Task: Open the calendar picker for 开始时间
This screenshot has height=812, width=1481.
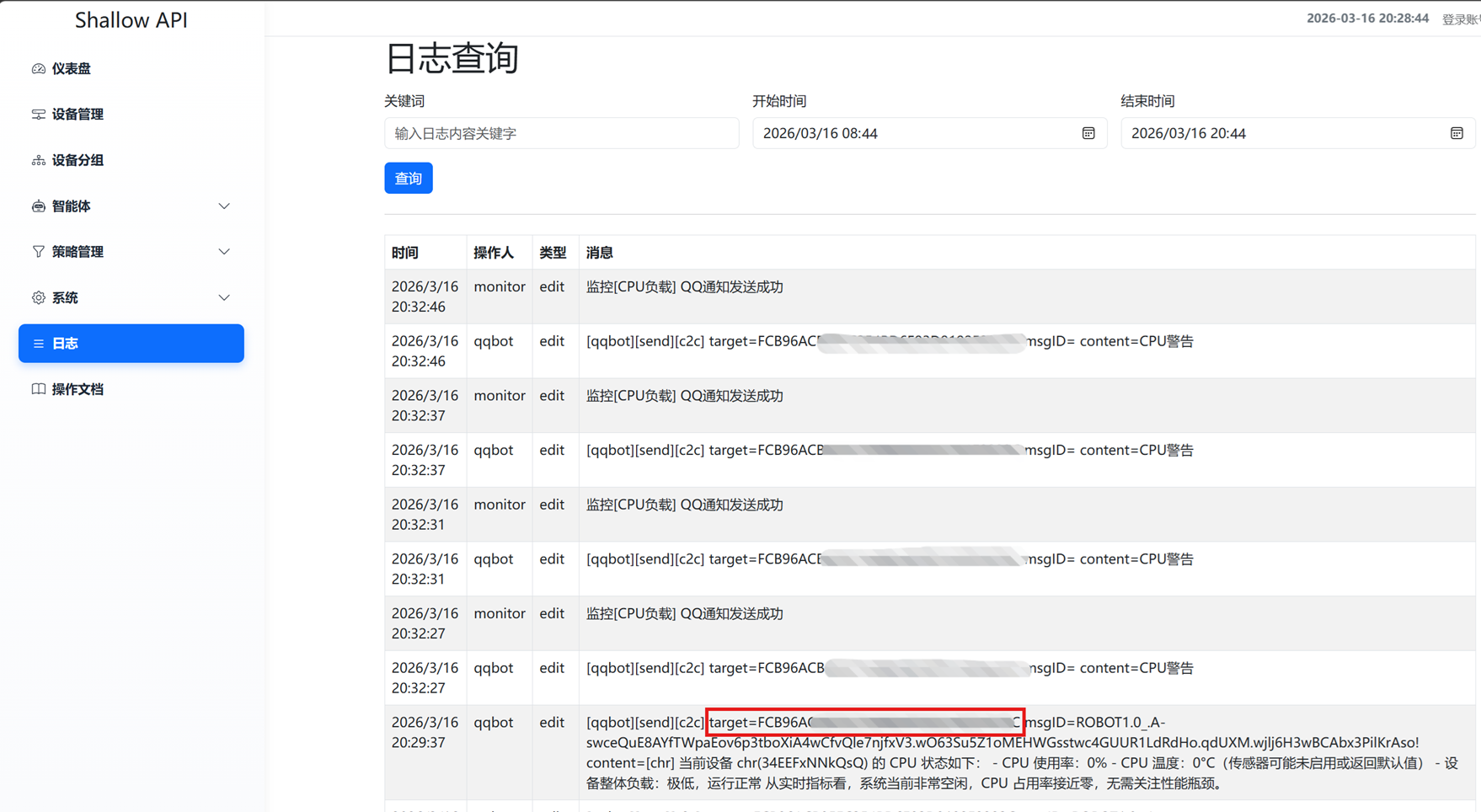Action: (1088, 134)
